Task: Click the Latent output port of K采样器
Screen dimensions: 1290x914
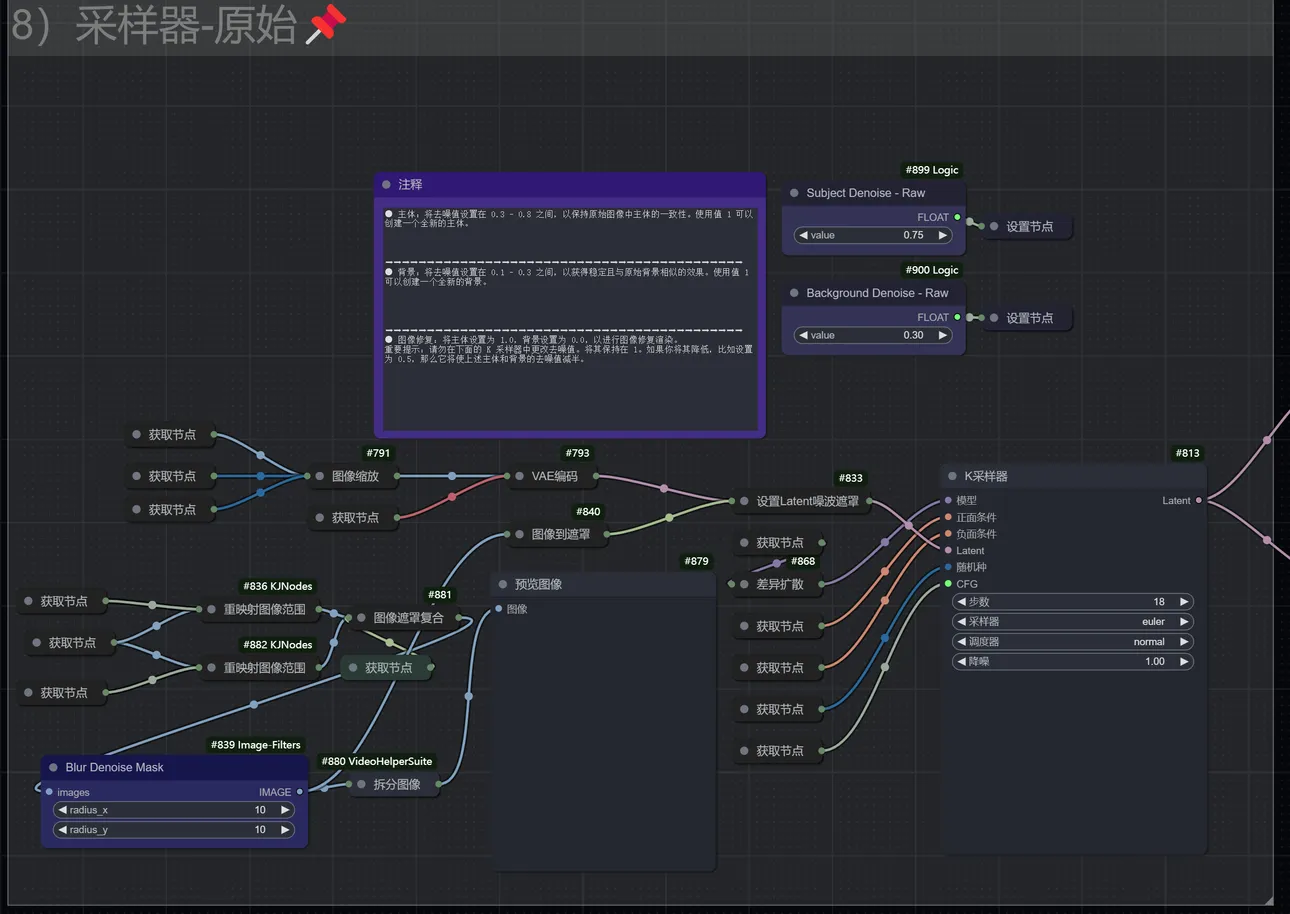Action: 1198,500
